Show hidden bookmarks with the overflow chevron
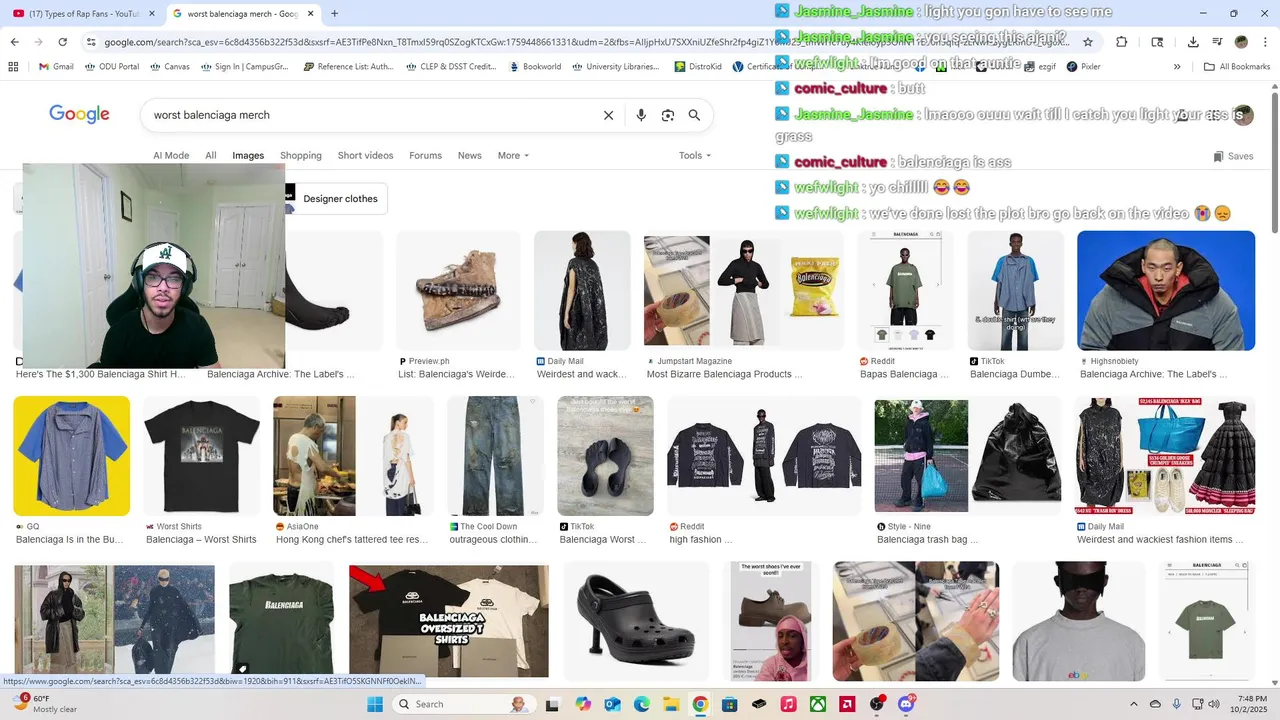The image size is (1280, 720). tap(1177, 67)
